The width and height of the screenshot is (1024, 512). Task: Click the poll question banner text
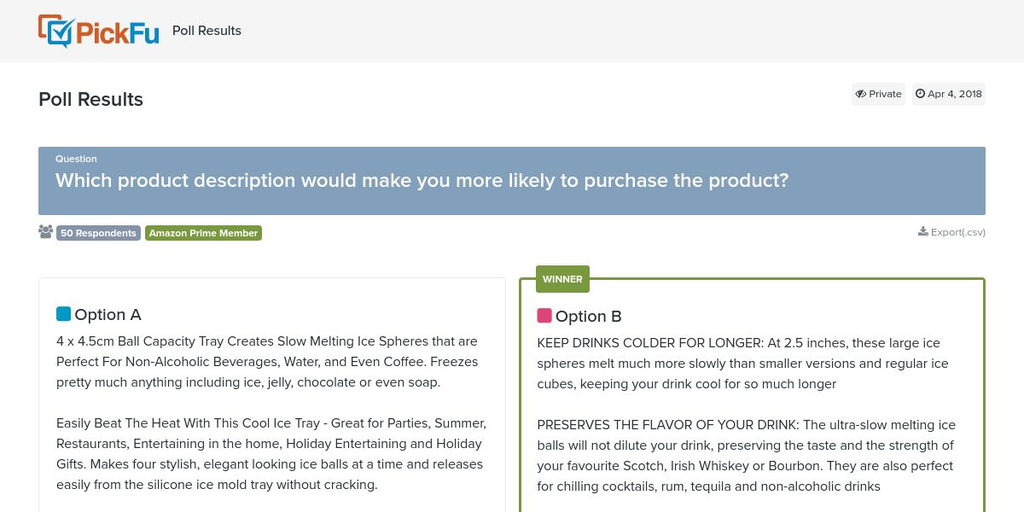click(x=421, y=181)
